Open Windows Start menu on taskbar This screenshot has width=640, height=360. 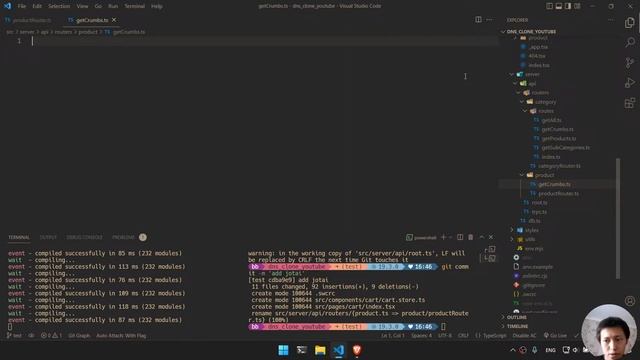(283, 350)
